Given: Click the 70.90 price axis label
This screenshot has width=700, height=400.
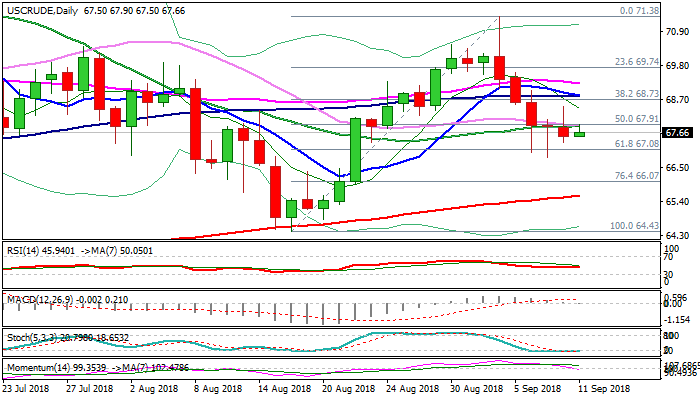Looking at the screenshot, I should tap(678, 31).
